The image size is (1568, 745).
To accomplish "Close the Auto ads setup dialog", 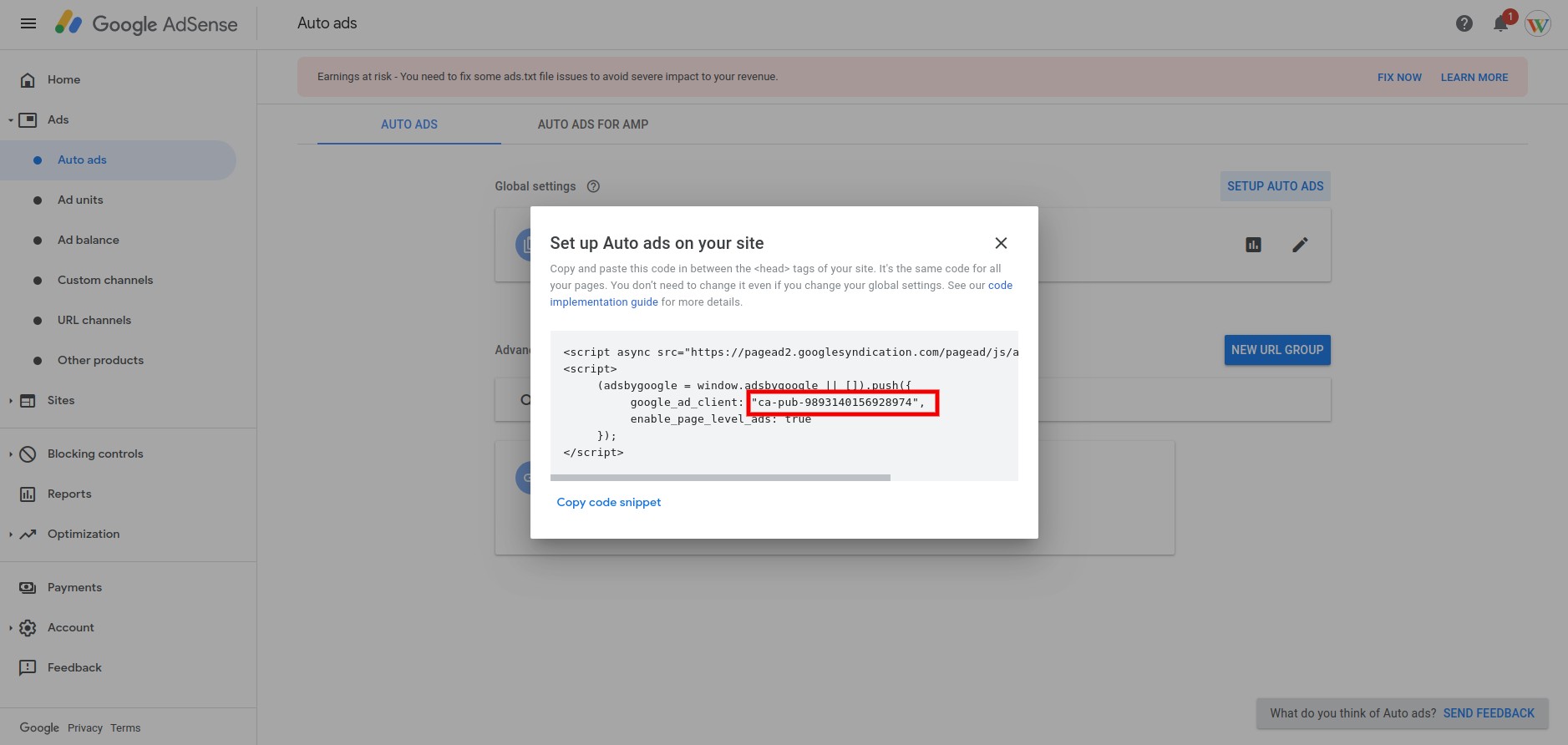I will point(1001,243).
